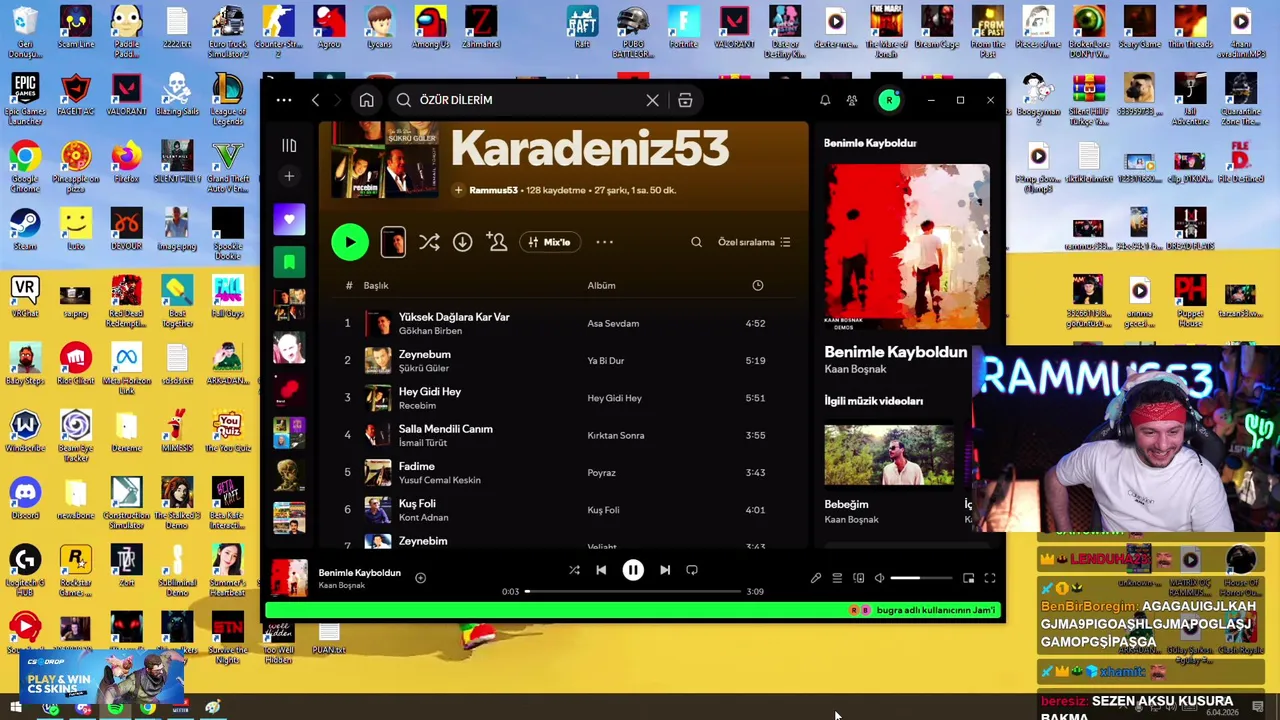
Task: Add Benimle Kayboldun to Liked Songs
Action: tap(420, 578)
